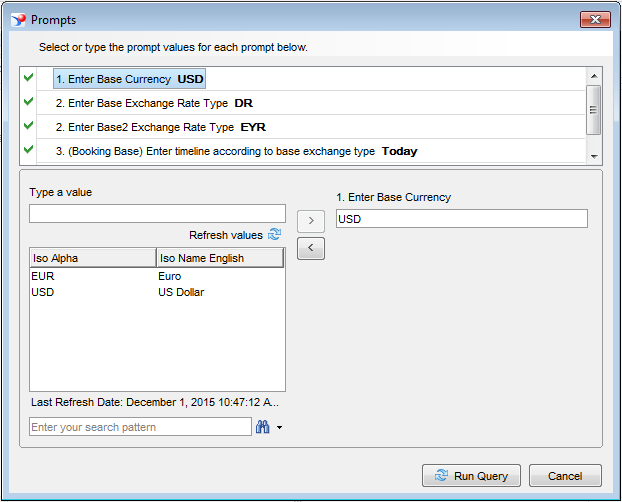Click the green checkmark beside Base Currency prompt

28,78
